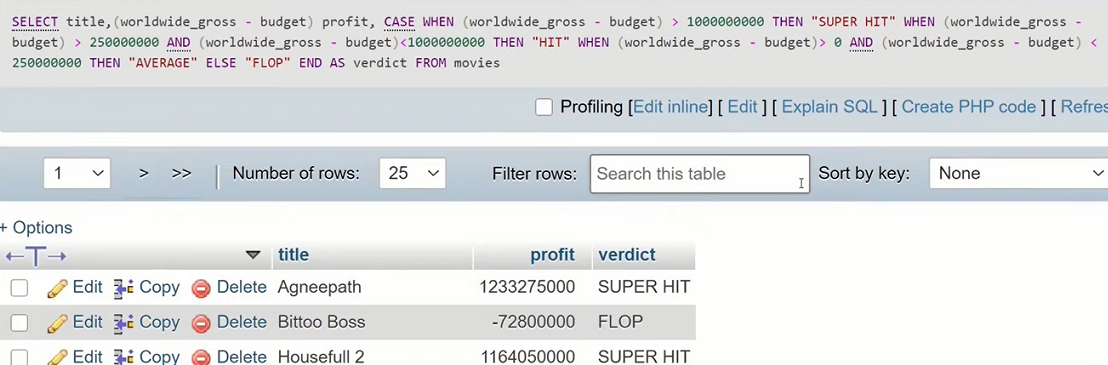Image resolution: width=1108 pixels, height=365 pixels.
Task: Sort by the title column header
Action: pyautogui.click(x=293, y=255)
